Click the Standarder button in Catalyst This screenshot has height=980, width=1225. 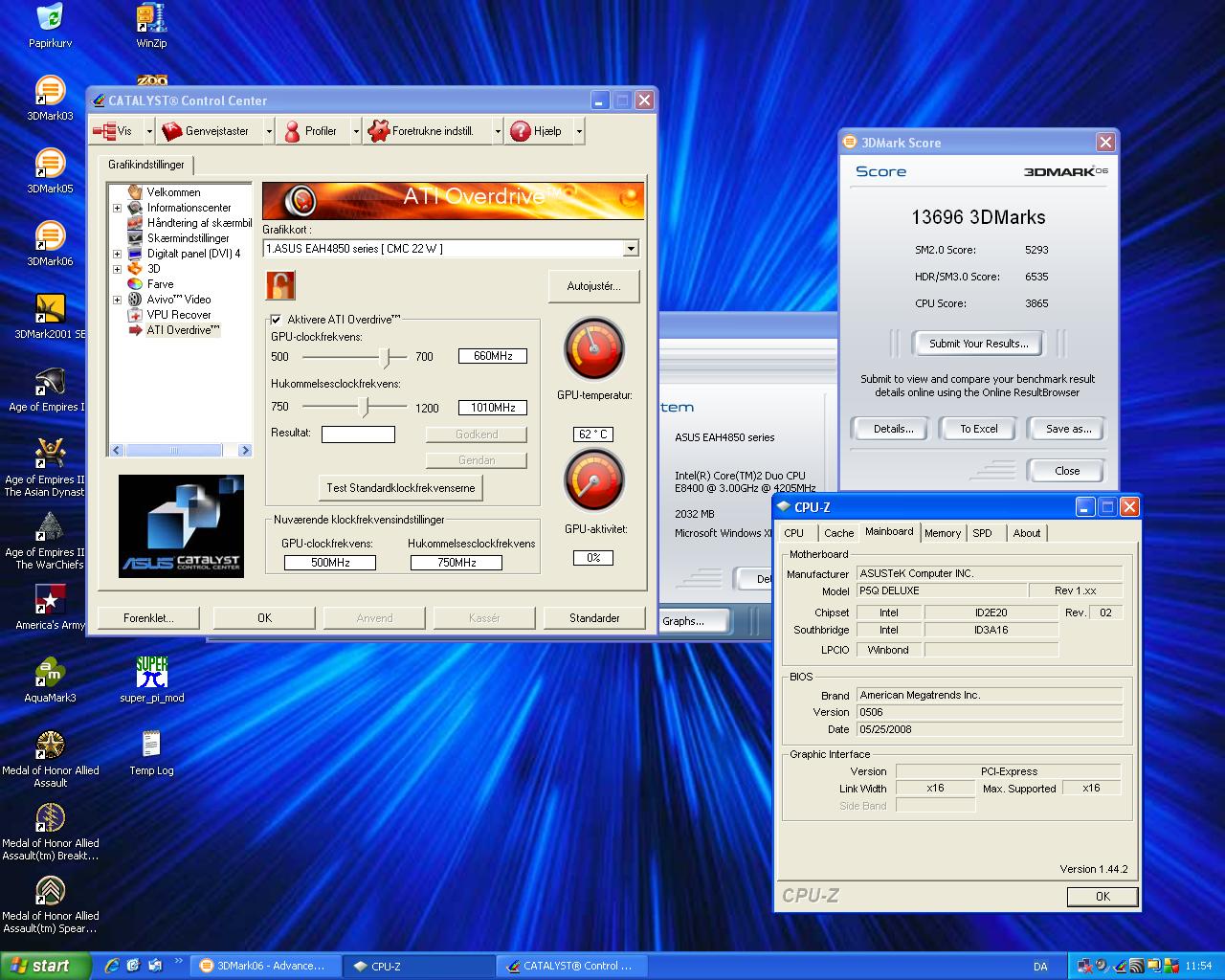point(594,618)
